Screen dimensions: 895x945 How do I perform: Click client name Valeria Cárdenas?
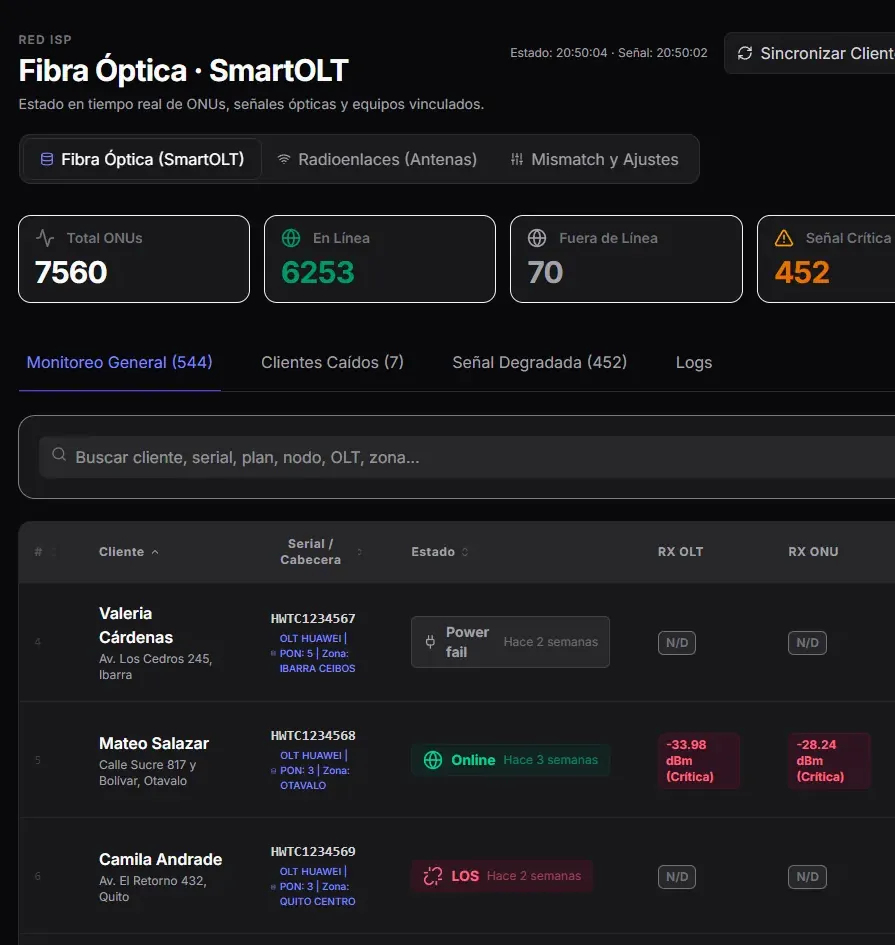point(136,625)
